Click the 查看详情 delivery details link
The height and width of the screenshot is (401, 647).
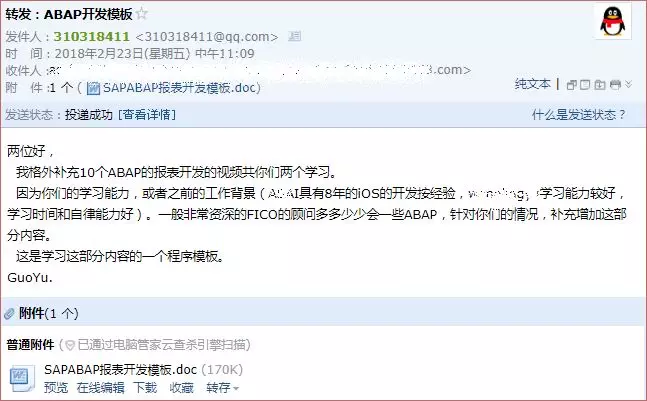tap(147, 114)
